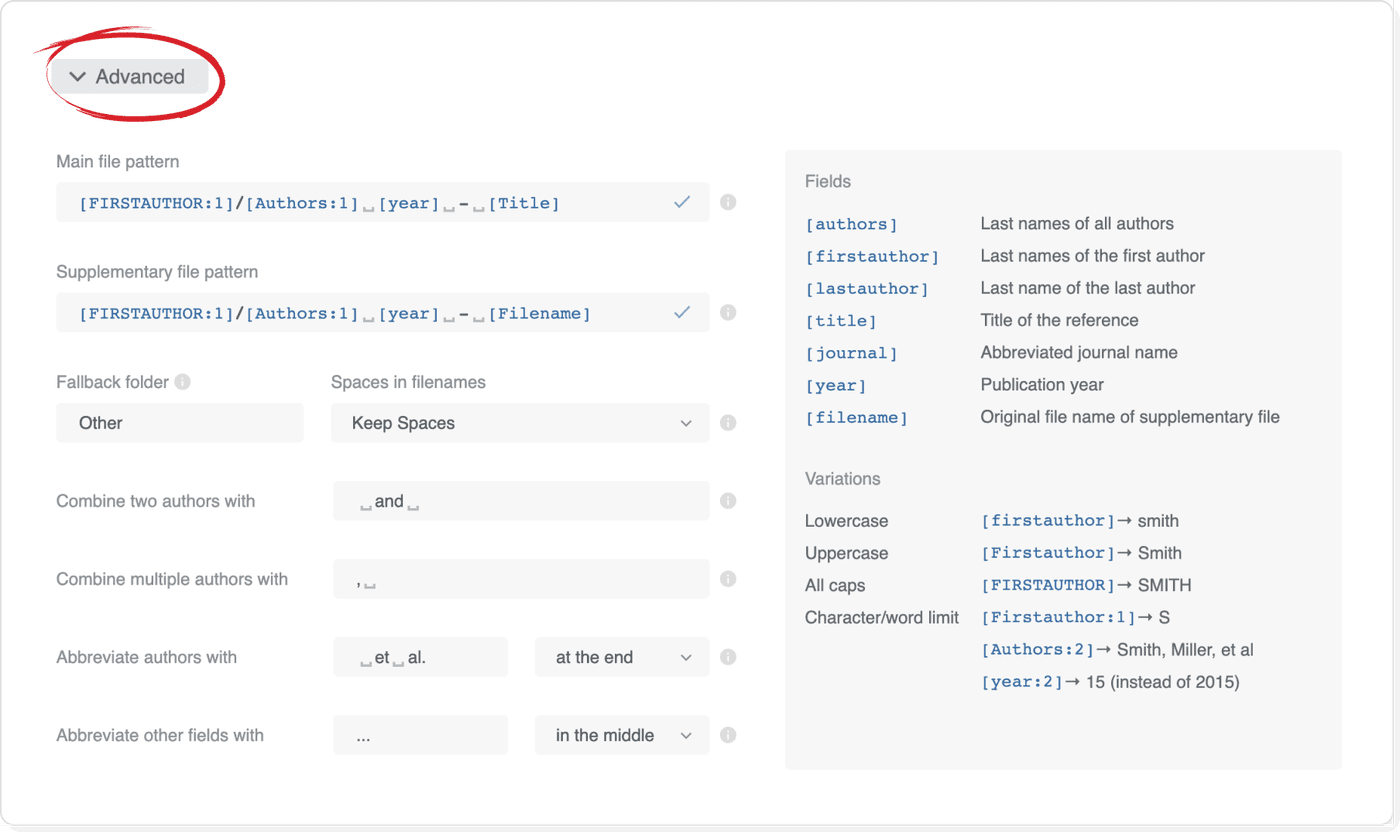Image resolution: width=1400 pixels, height=832 pixels.
Task: Click checkmark in Main file pattern field
Action: [682, 202]
